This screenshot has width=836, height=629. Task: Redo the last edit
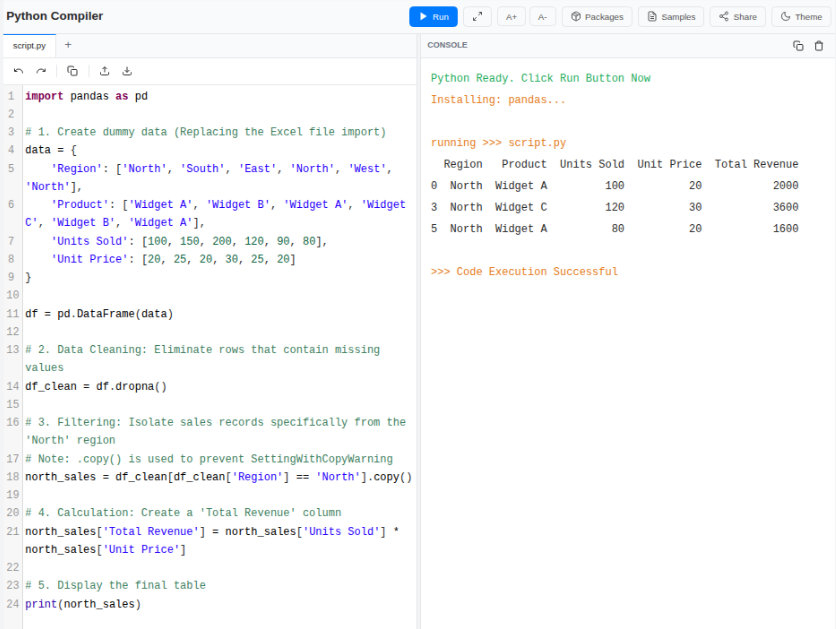pyautogui.click(x=41, y=71)
